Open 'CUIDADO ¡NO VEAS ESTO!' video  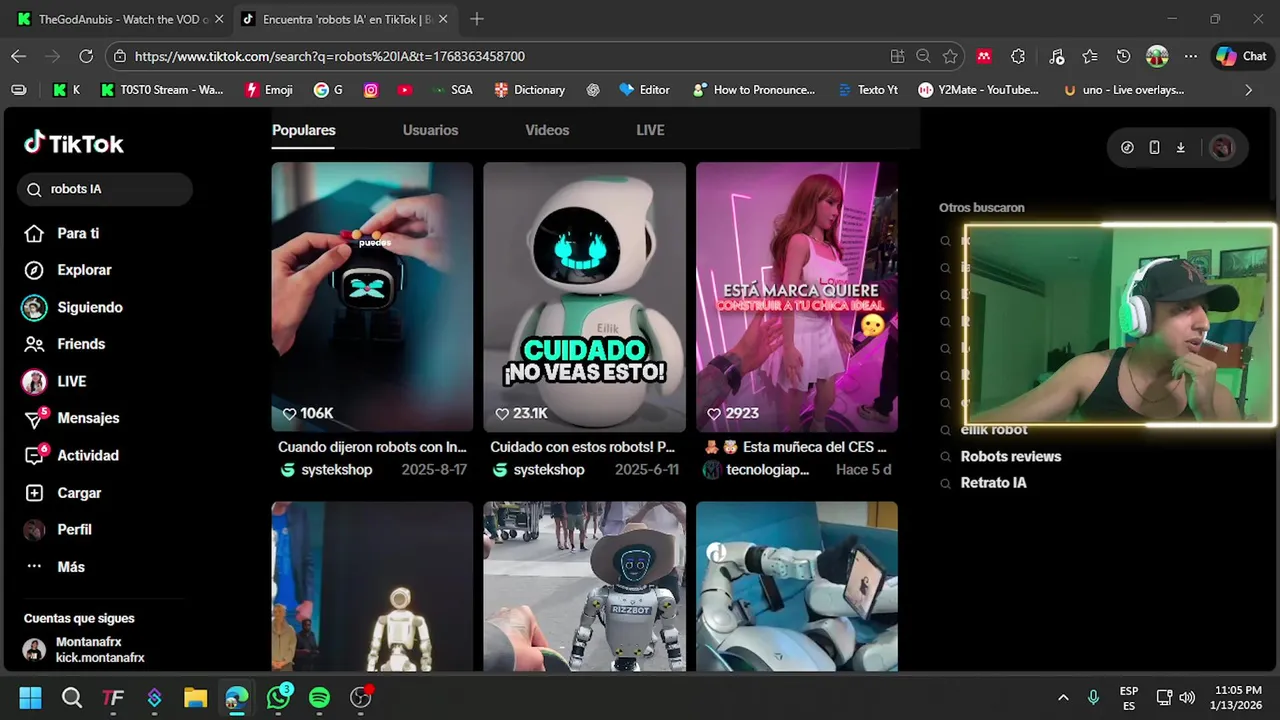tap(585, 297)
